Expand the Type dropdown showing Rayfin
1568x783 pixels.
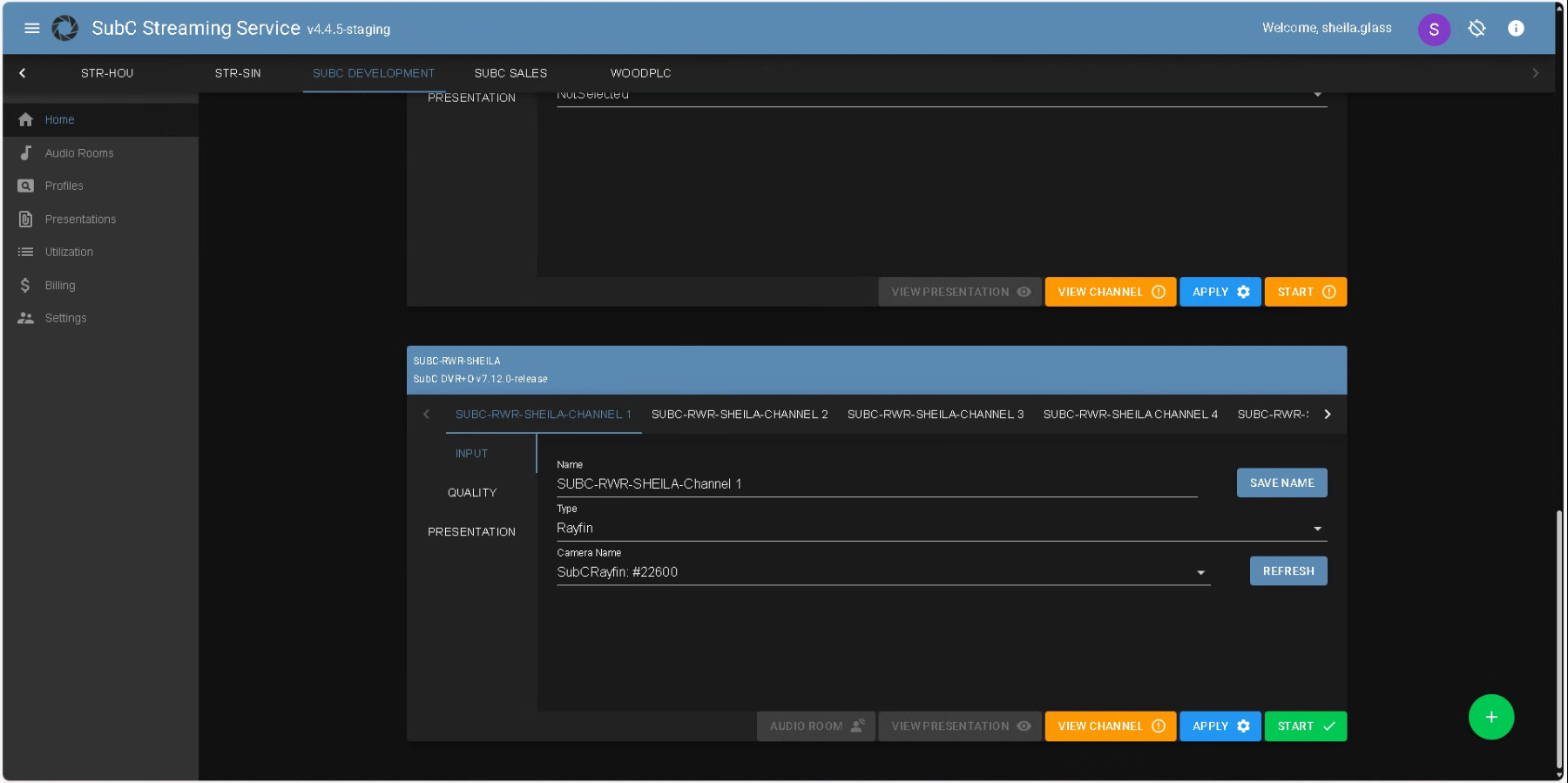point(941,529)
